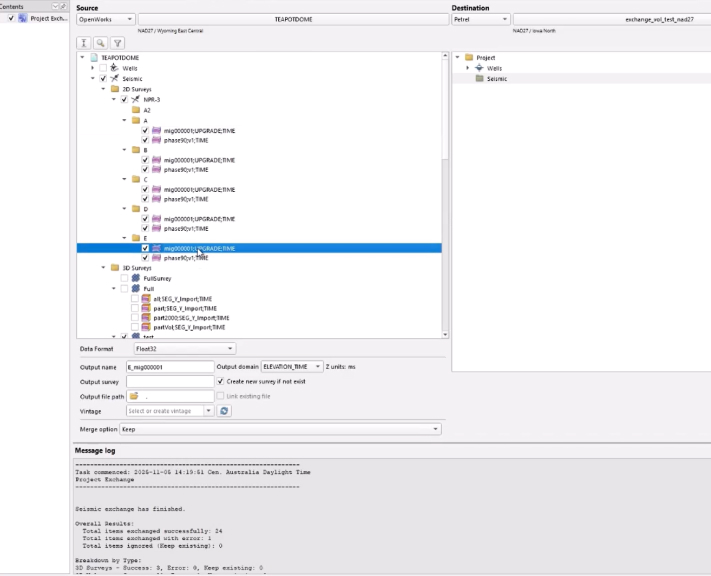Open the Output domain ELEVATION_TIME dropdown
The width and height of the screenshot is (711, 576).
pos(292,367)
